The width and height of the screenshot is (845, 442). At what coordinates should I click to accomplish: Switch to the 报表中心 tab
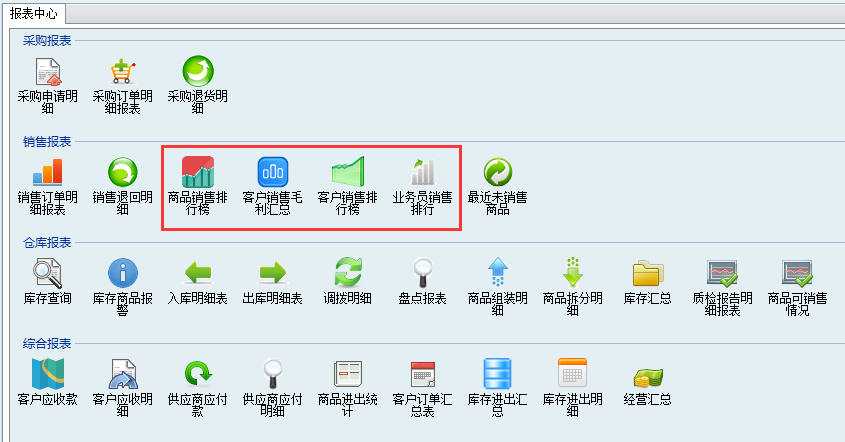[x=34, y=14]
